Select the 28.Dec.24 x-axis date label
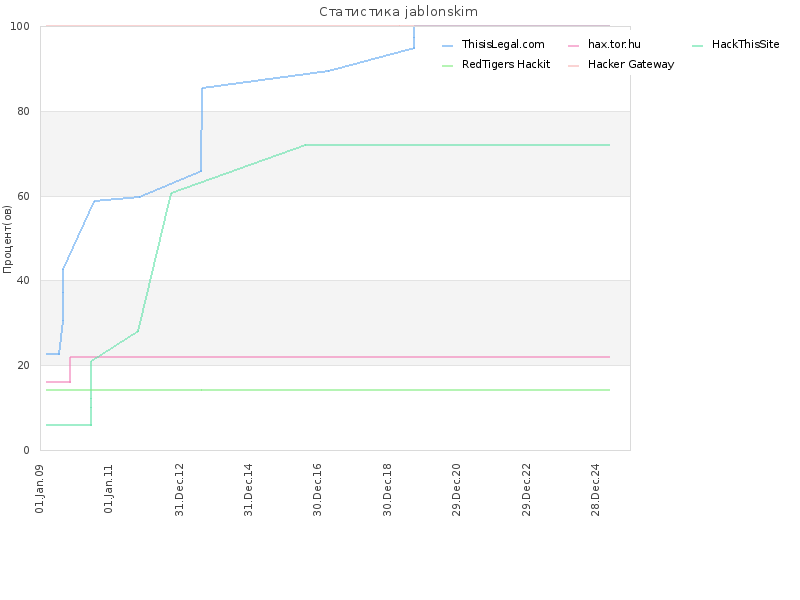 tap(595, 490)
